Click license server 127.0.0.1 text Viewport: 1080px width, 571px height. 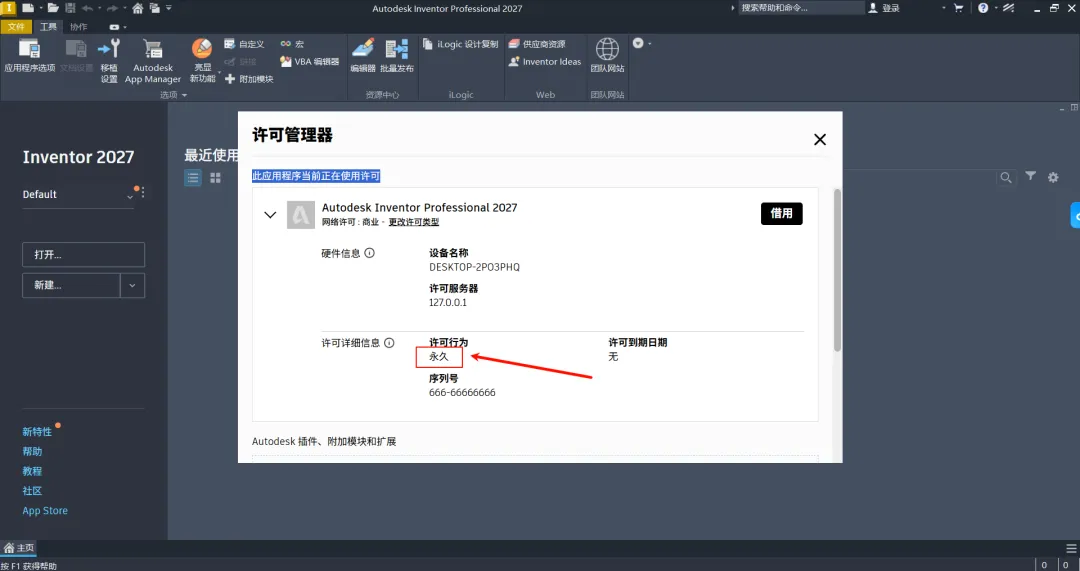[x=448, y=302]
